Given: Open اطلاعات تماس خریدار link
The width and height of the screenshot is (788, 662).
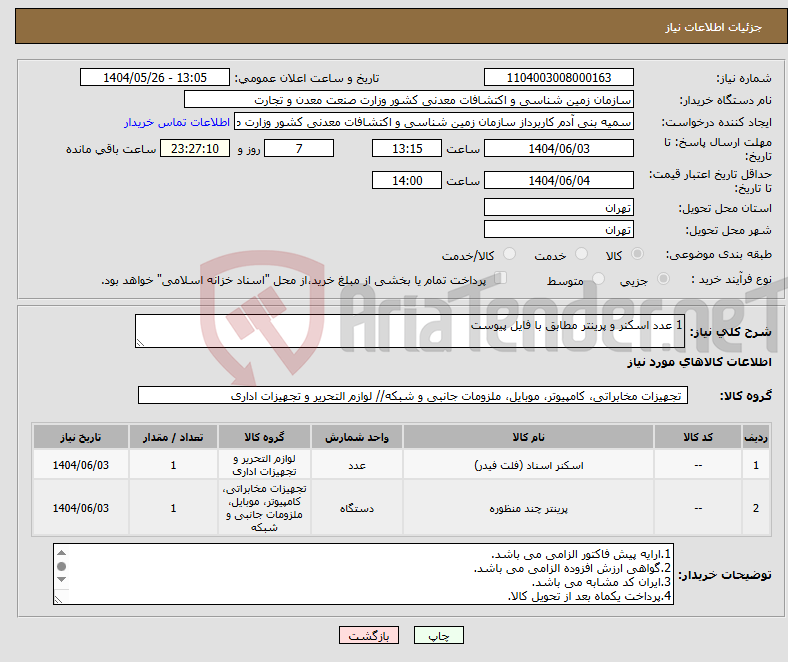Looking at the screenshot, I should (x=177, y=122).
